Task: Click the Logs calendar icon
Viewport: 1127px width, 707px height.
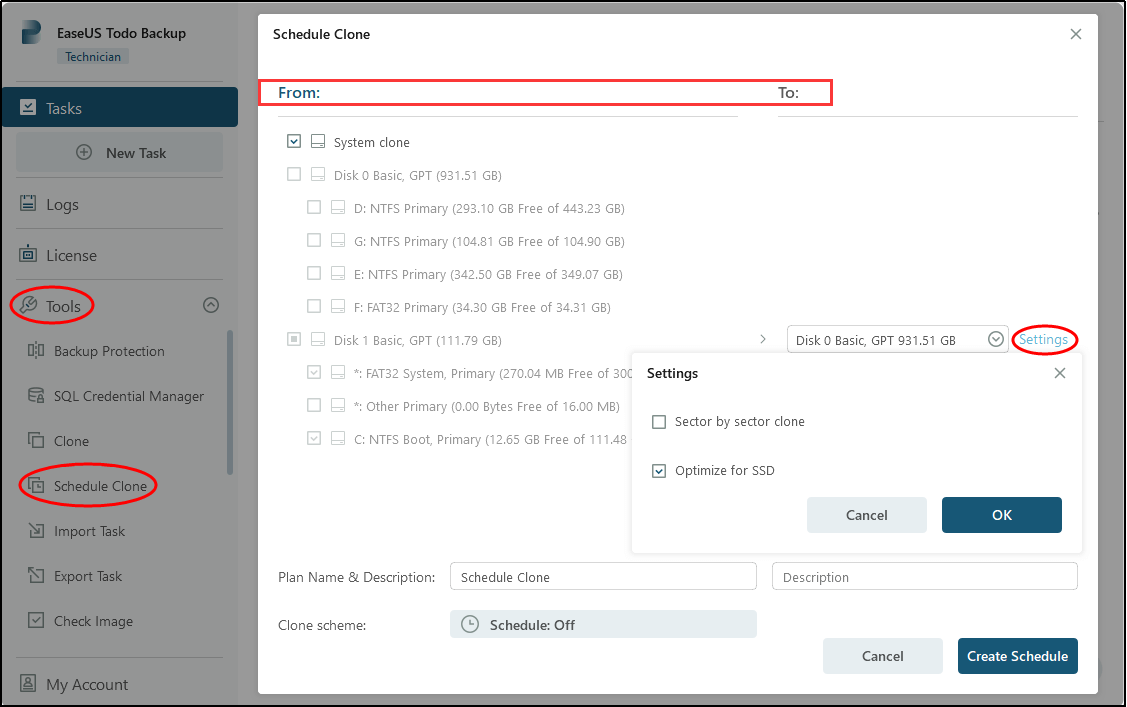Action: coord(28,203)
